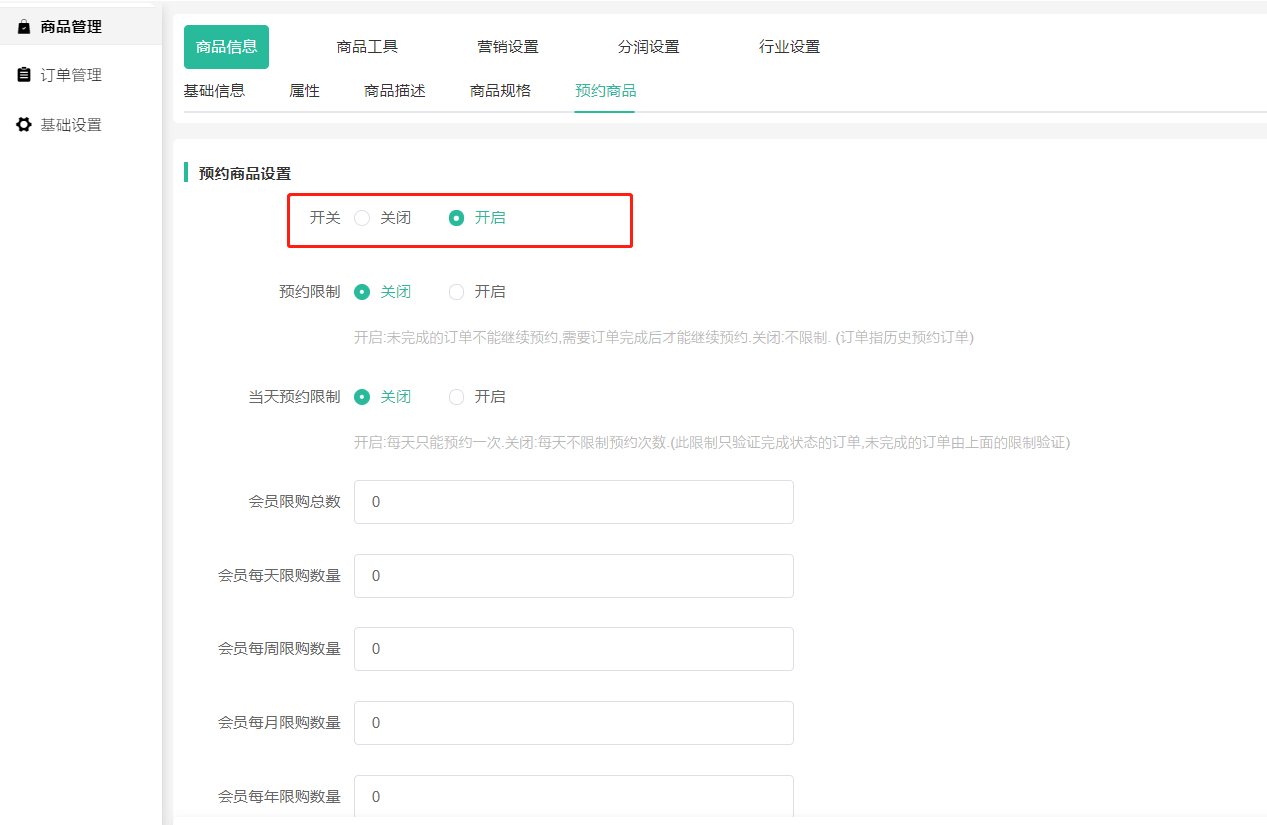Select the 预约商品 sub-tab
The width and height of the screenshot is (1267, 825).
(605, 91)
